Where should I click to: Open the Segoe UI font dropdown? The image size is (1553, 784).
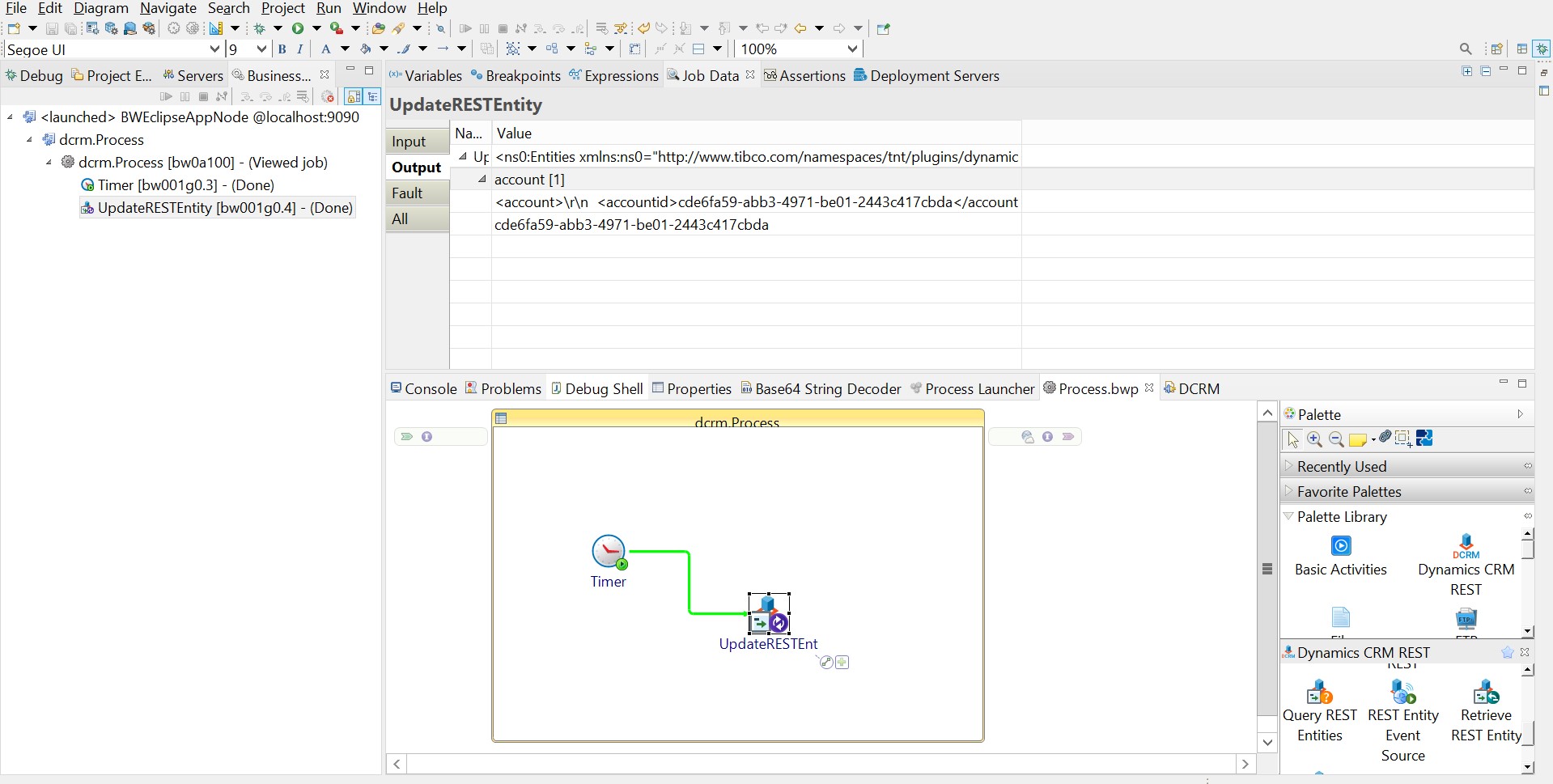[x=214, y=49]
